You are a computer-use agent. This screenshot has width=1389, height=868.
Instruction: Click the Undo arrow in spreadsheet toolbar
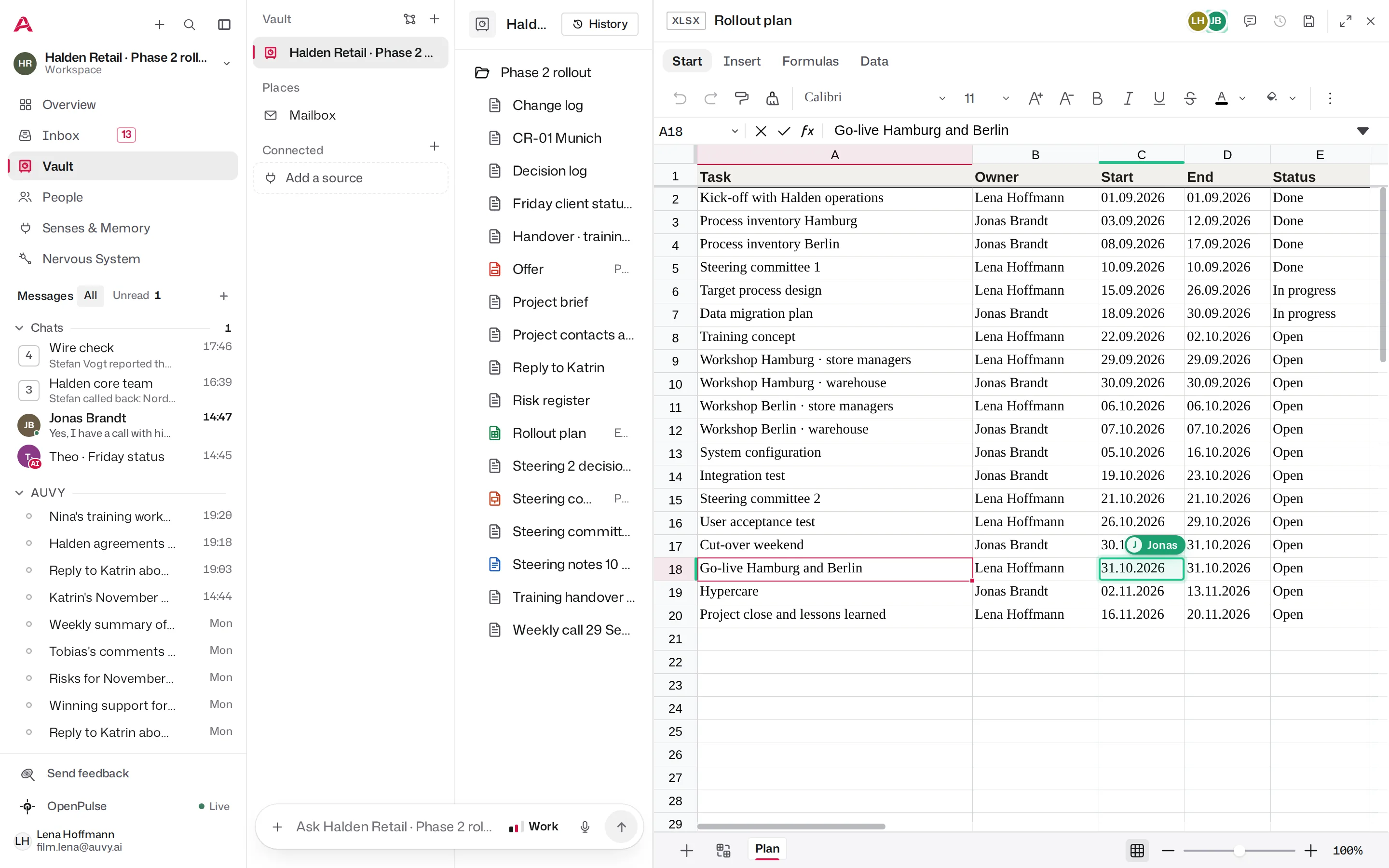click(x=680, y=98)
